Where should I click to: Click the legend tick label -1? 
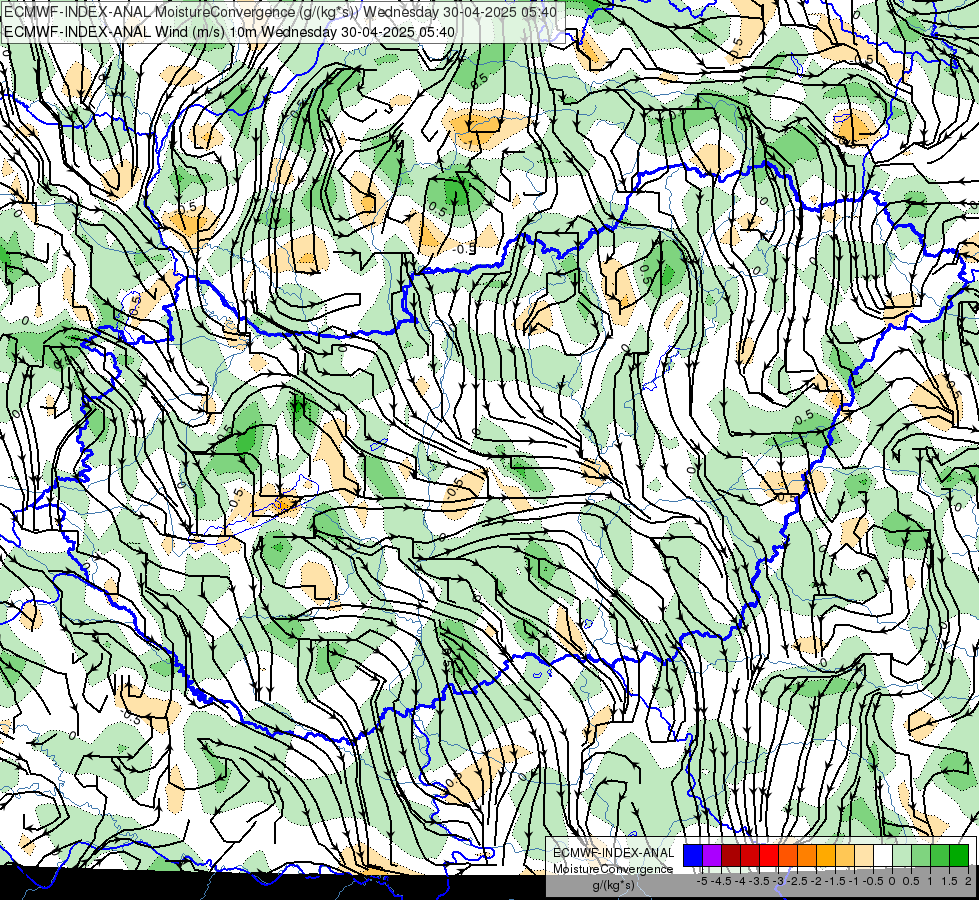[854, 881]
